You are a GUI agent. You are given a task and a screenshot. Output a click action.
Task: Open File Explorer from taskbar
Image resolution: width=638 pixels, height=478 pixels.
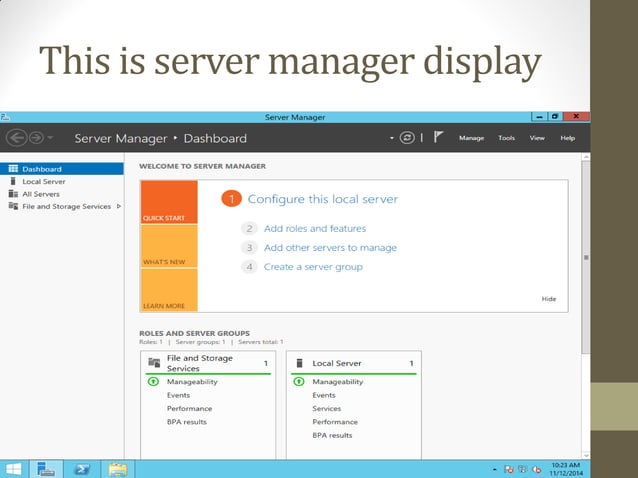(x=117, y=468)
